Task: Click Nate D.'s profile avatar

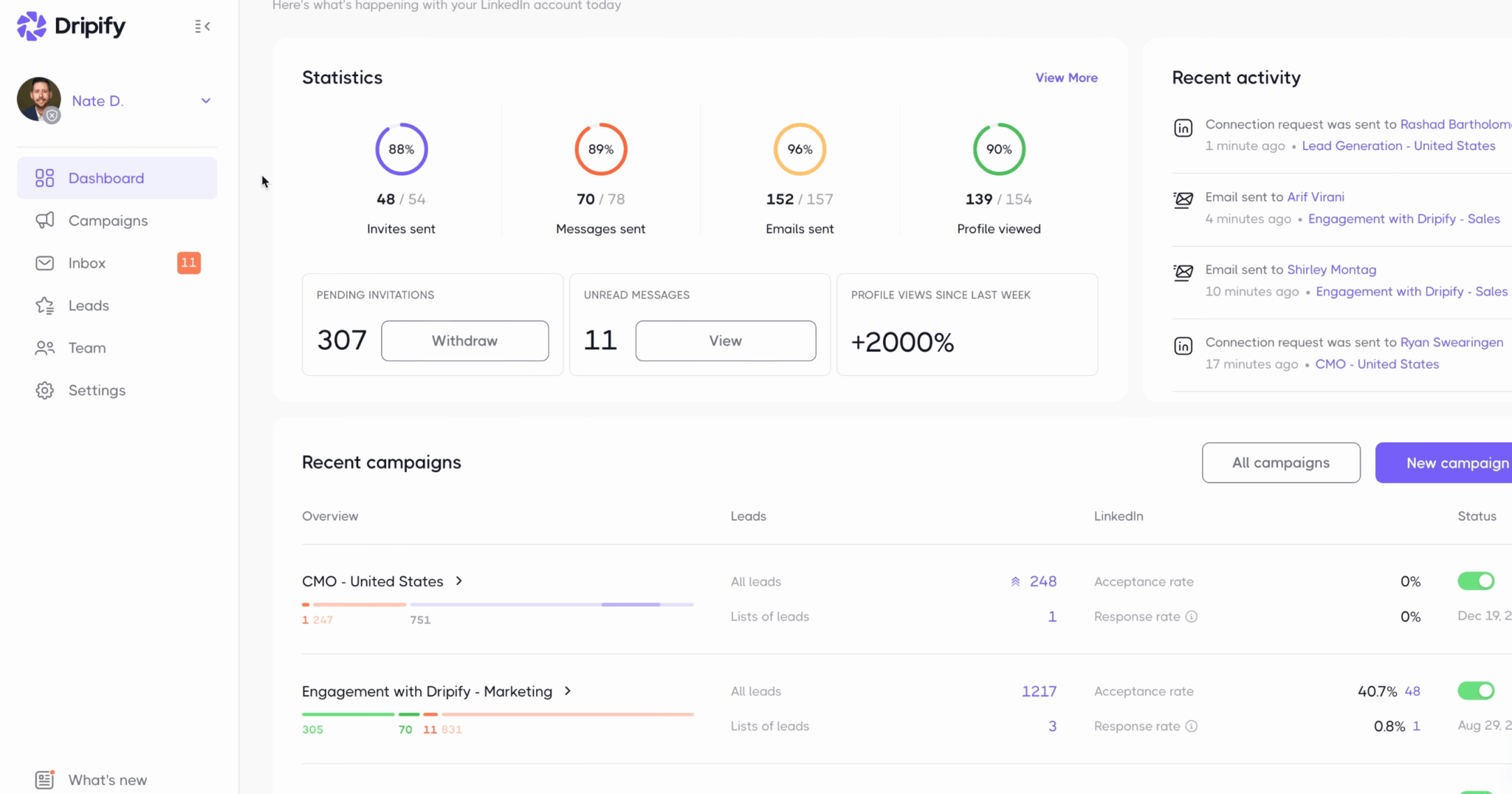Action: point(38,99)
